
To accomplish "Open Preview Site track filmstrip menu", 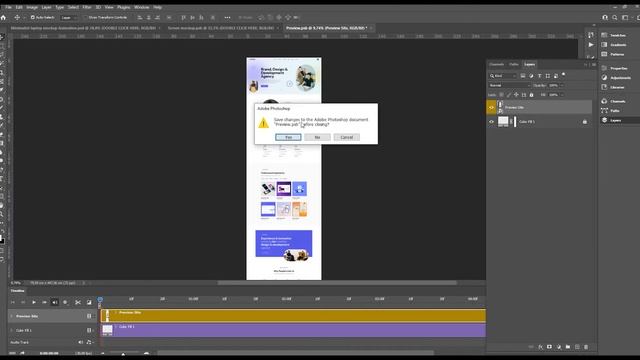I will (89, 316).
